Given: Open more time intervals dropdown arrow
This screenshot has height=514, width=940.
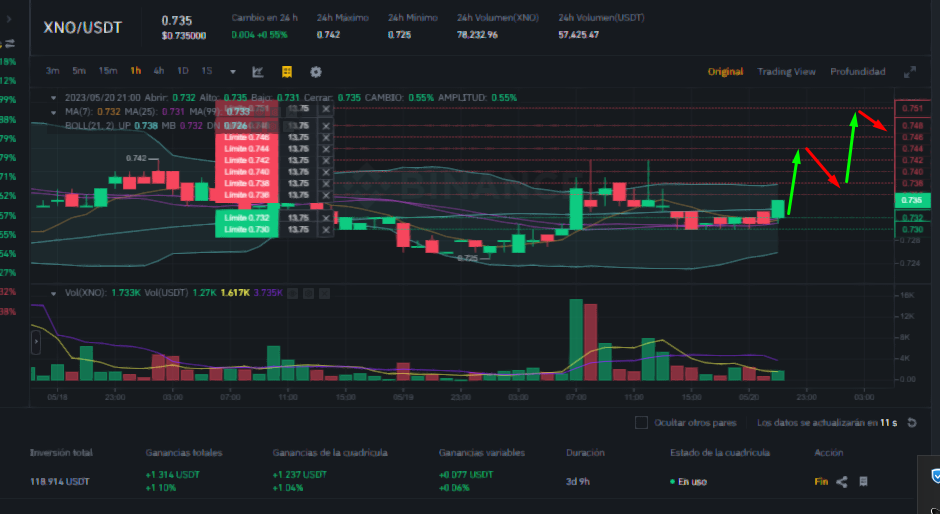Looking at the screenshot, I should coord(233,72).
